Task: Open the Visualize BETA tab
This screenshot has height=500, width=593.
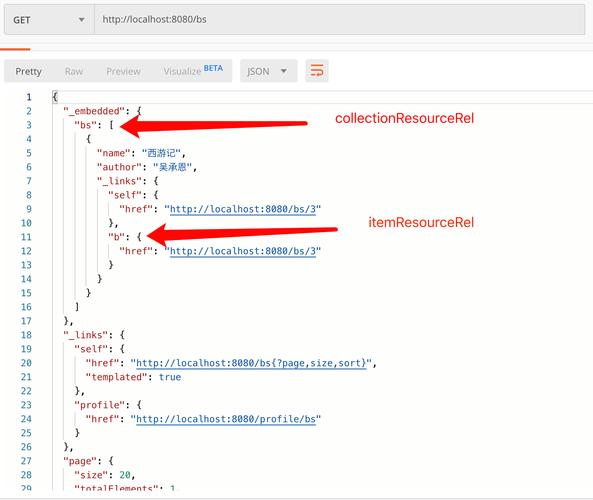Action: (x=193, y=71)
